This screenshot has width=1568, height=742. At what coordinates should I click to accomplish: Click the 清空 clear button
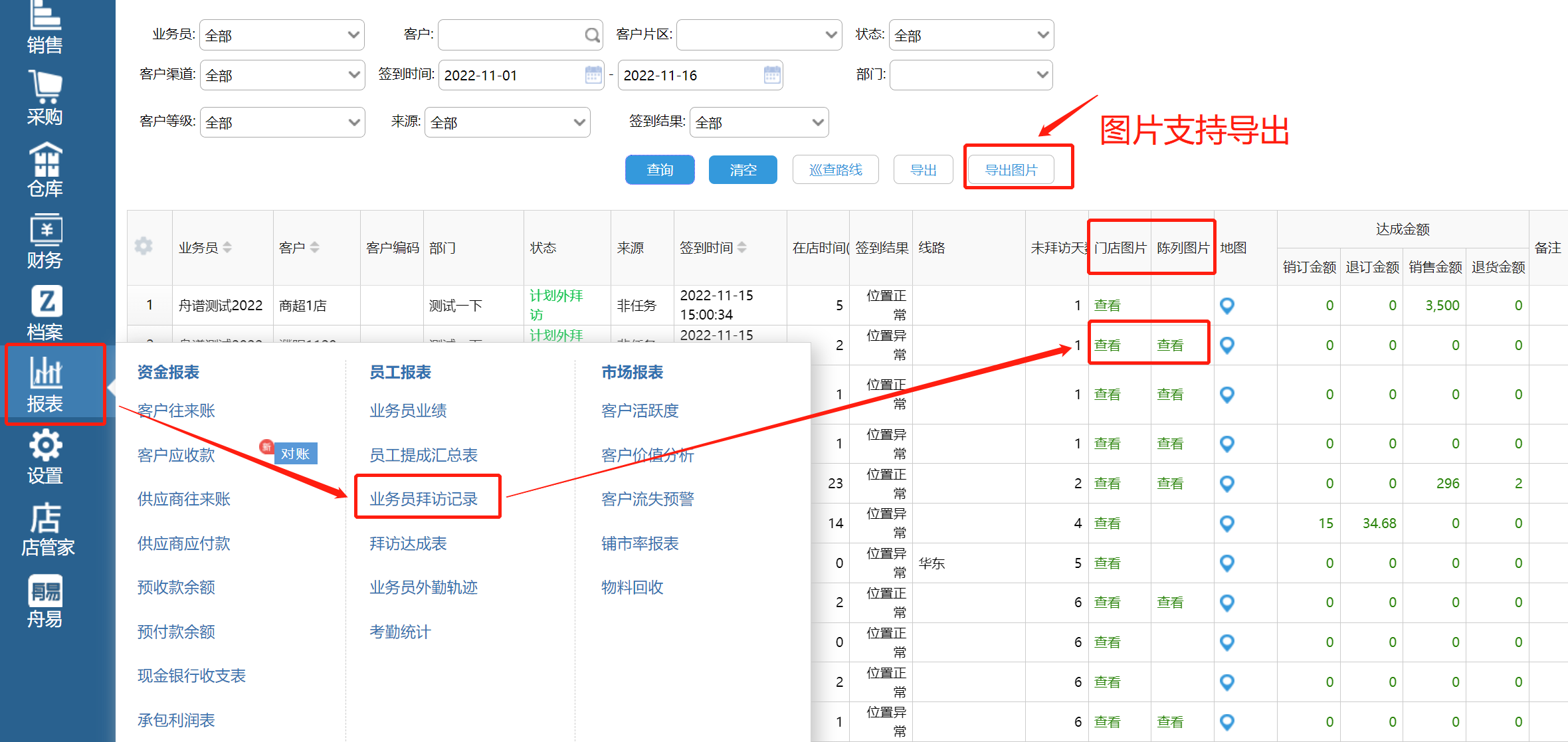click(743, 169)
